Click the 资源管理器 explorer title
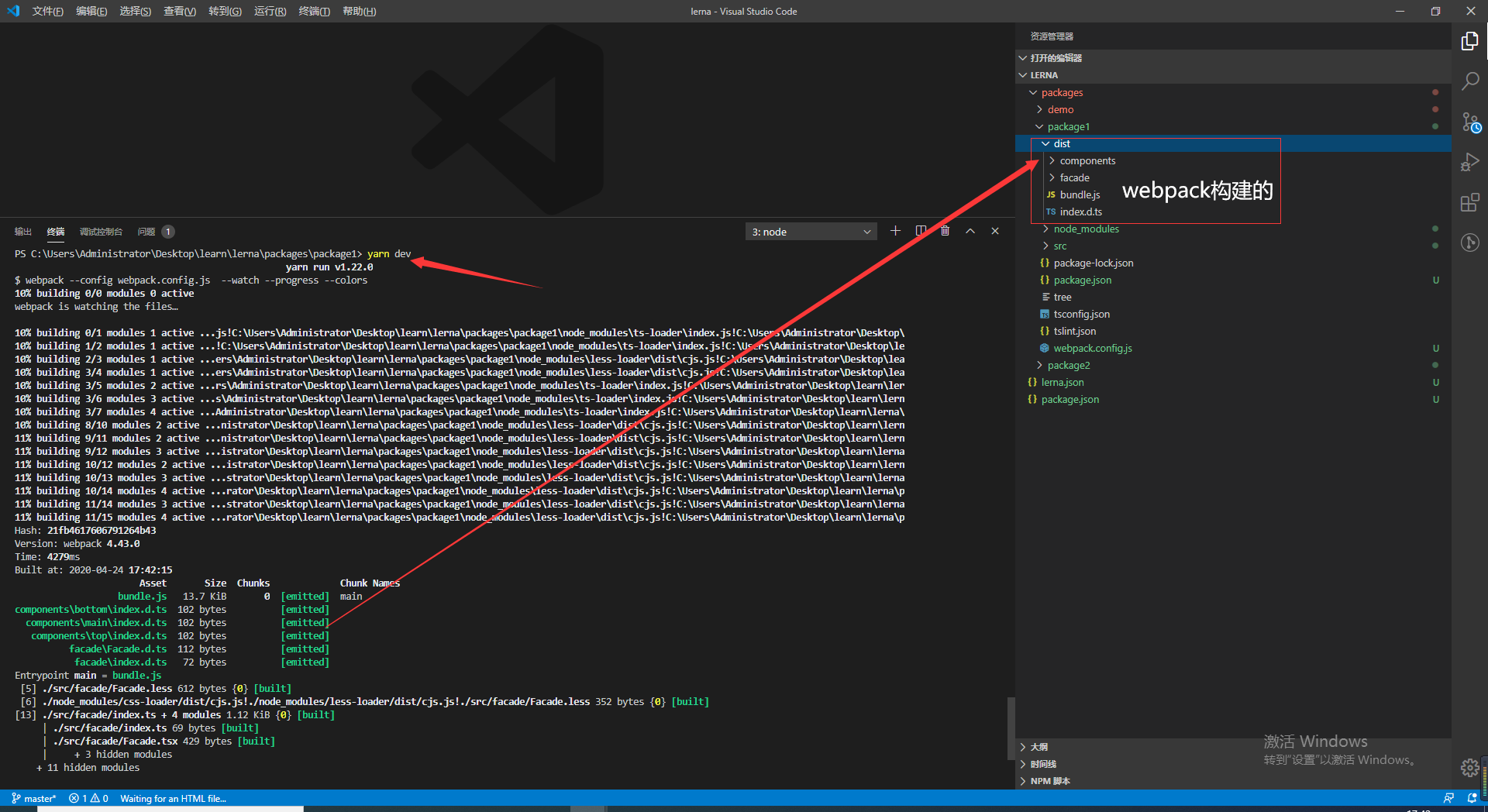1488x812 pixels. (1052, 36)
